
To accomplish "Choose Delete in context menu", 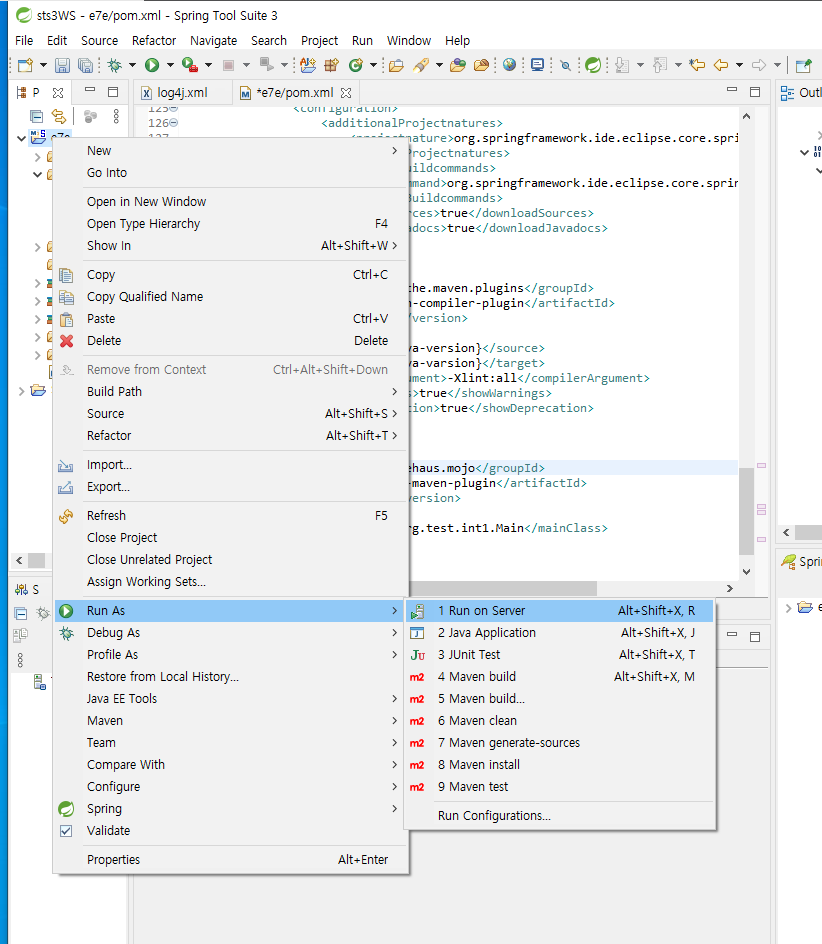I will pos(231,341).
